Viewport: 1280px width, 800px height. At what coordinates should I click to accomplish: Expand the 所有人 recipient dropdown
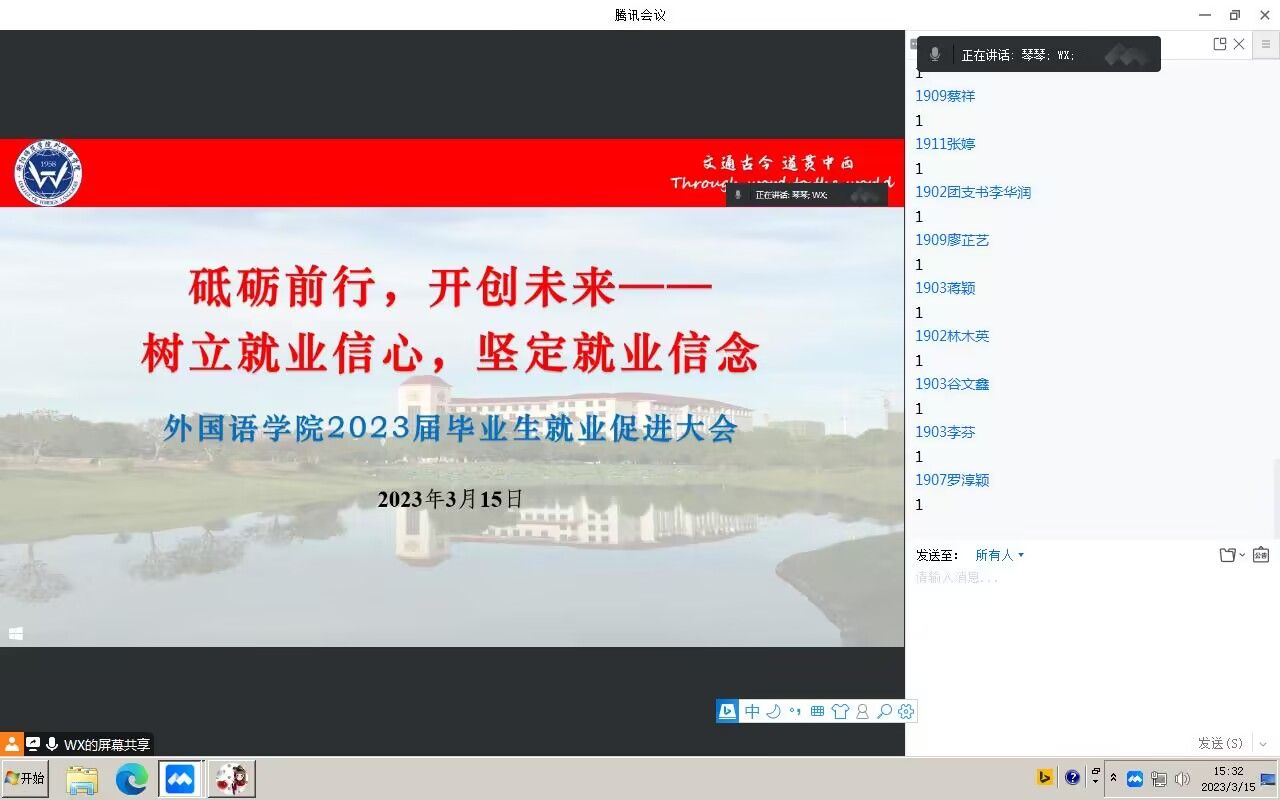[x=1000, y=555]
